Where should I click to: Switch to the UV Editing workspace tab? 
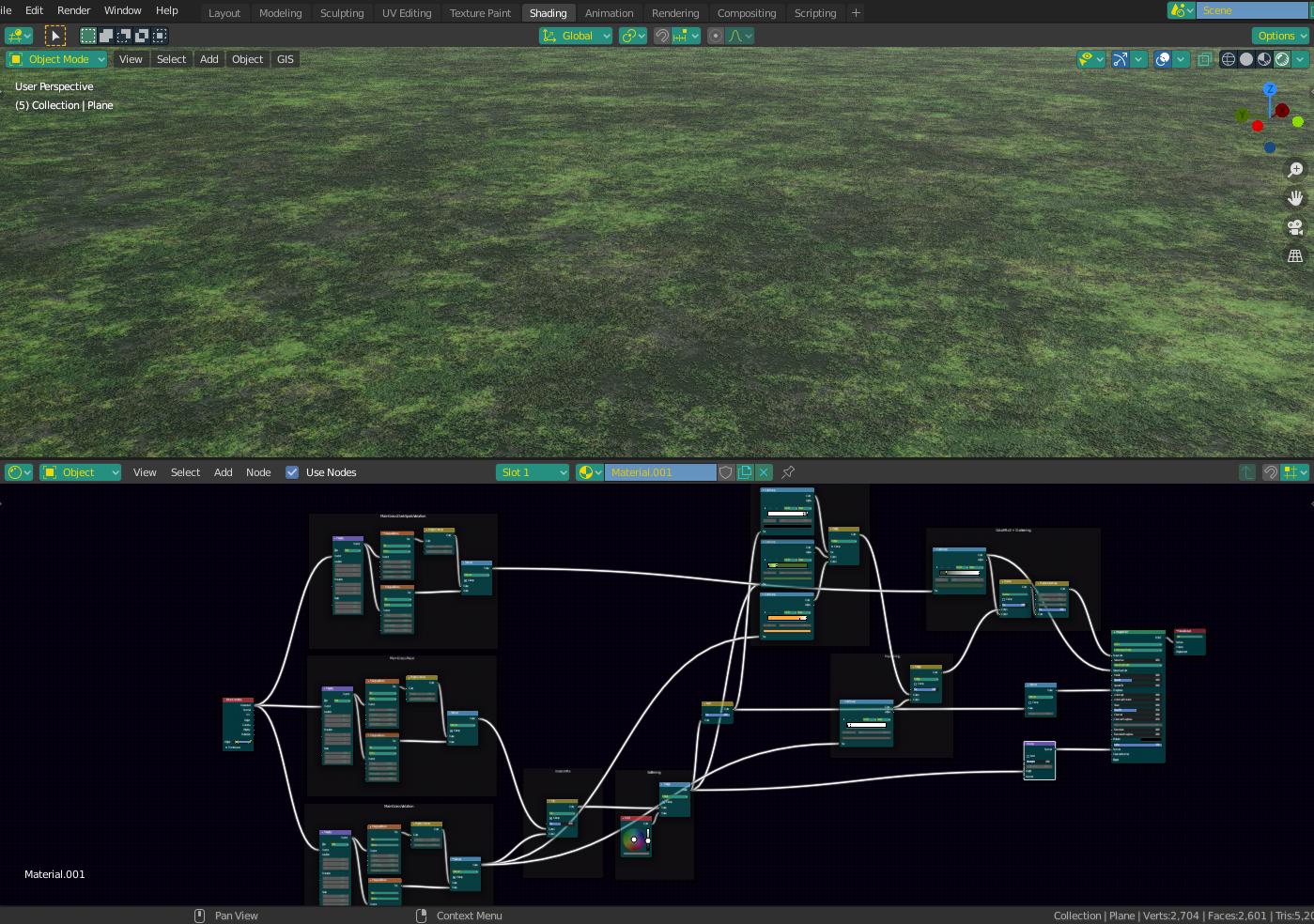pyautogui.click(x=407, y=12)
